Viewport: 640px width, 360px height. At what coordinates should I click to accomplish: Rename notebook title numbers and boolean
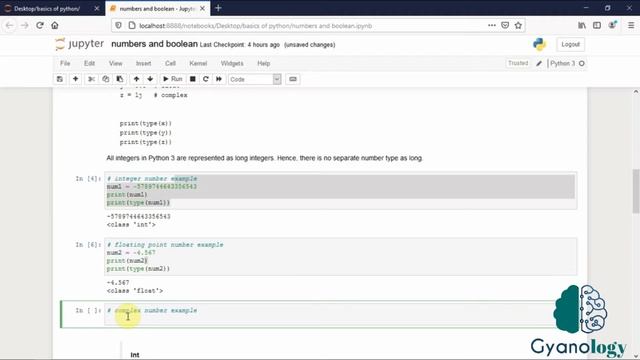pyautogui.click(x=154, y=44)
